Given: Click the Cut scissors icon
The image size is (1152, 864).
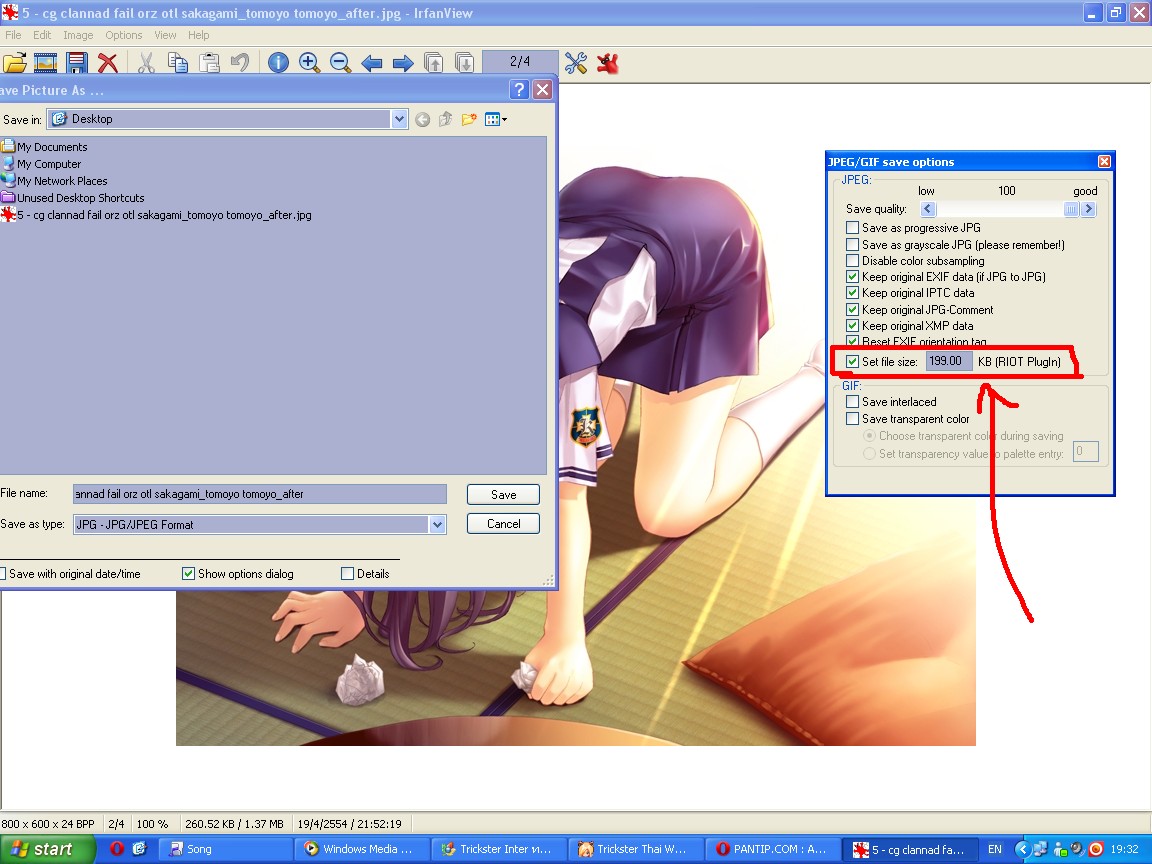Looking at the screenshot, I should 146,63.
